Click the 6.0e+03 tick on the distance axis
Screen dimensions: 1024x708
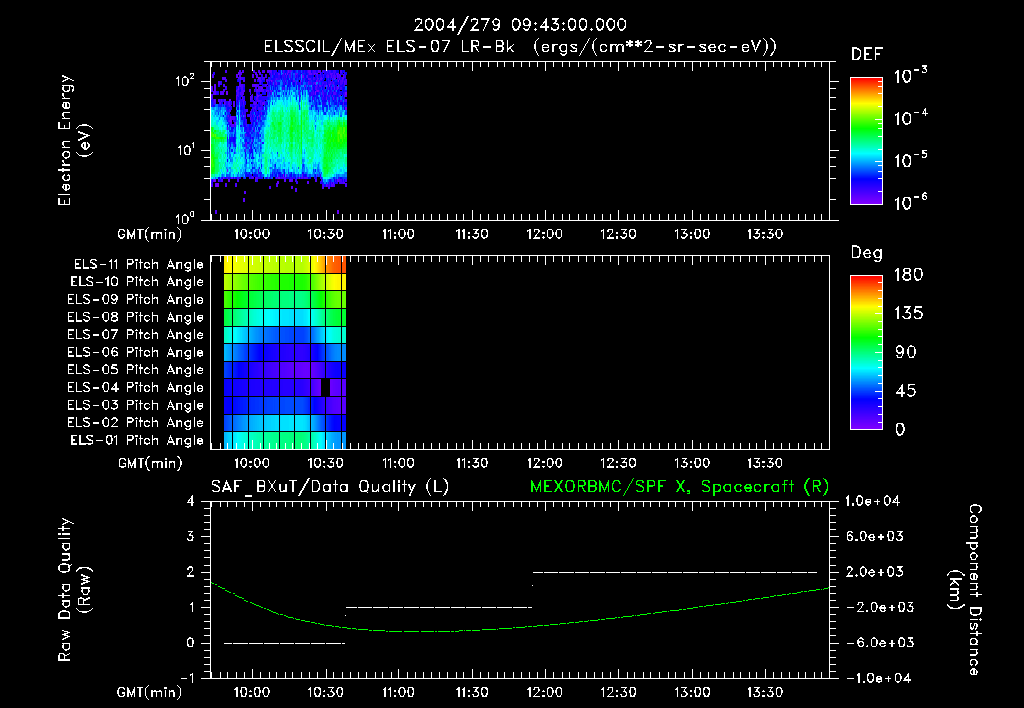click(875, 537)
